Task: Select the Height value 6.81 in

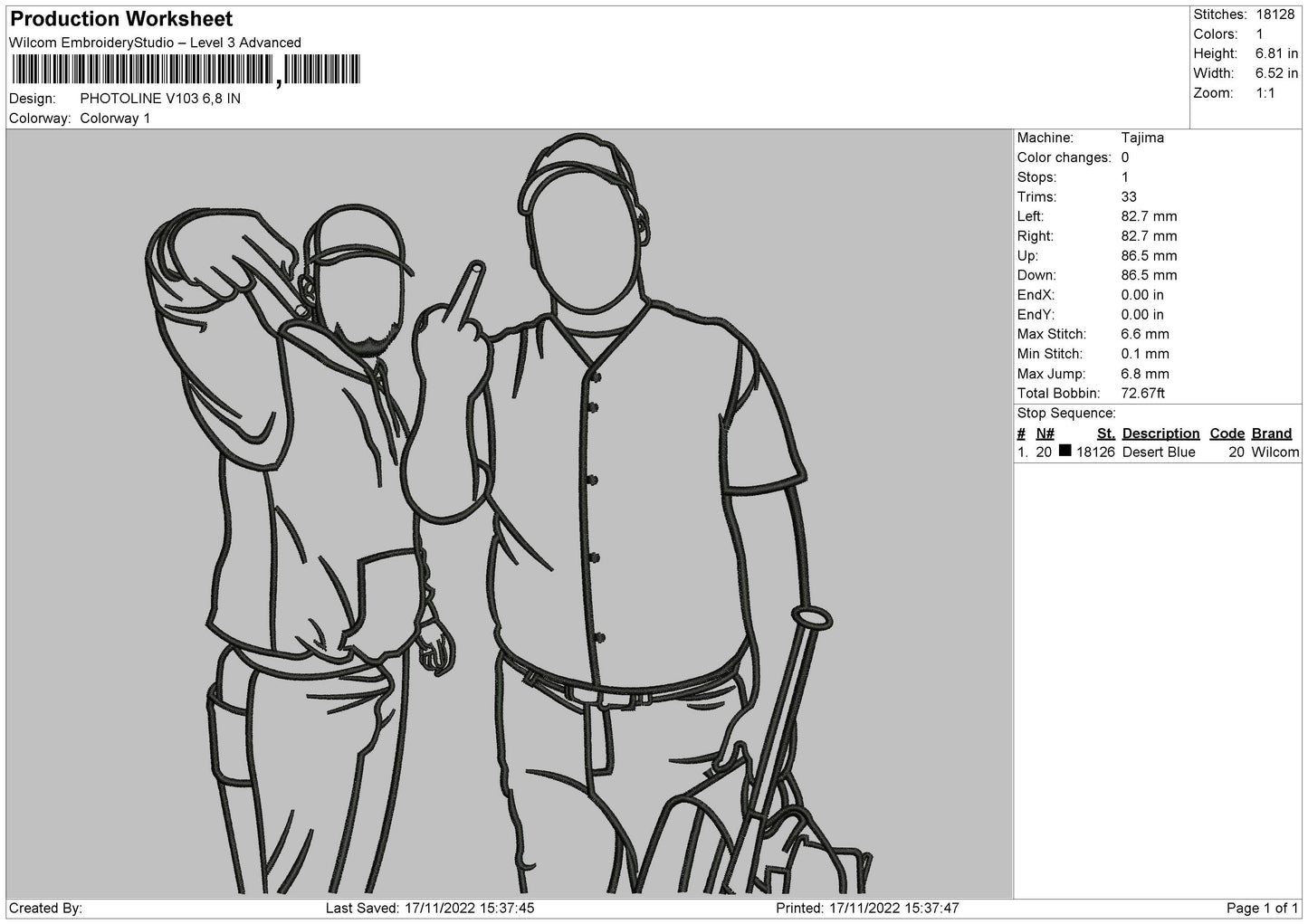Action: pyautogui.click(x=1276, y=53)
